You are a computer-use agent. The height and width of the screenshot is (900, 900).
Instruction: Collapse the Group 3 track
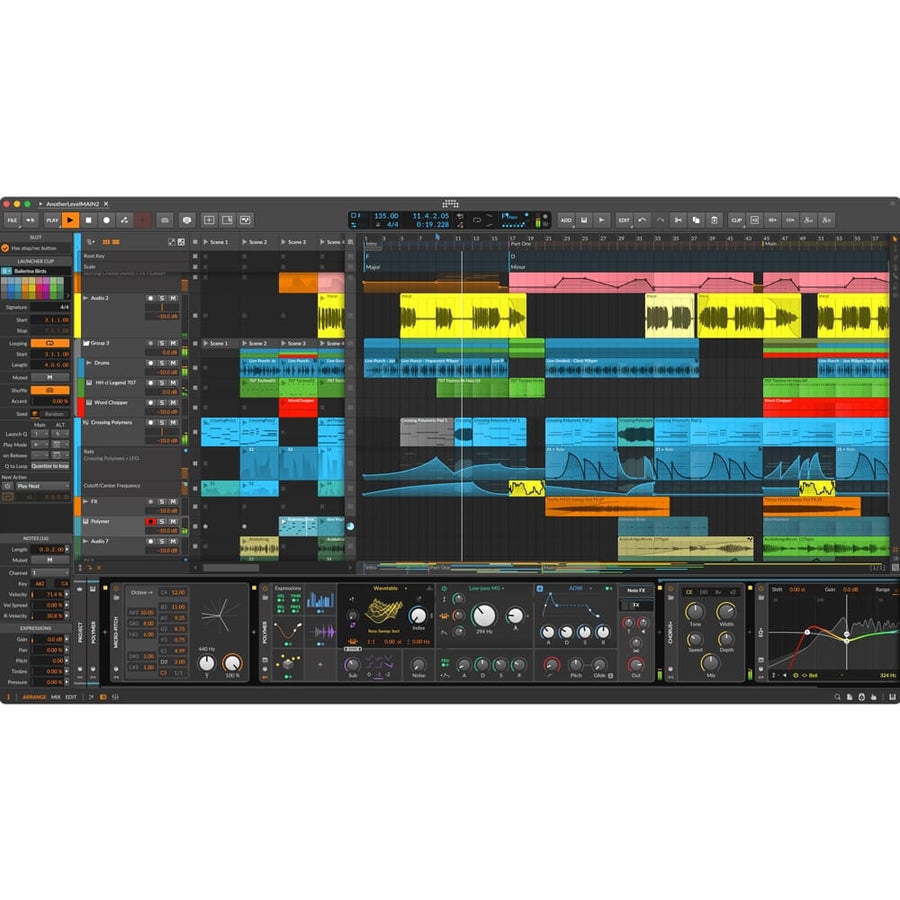[x=86, y=343]
